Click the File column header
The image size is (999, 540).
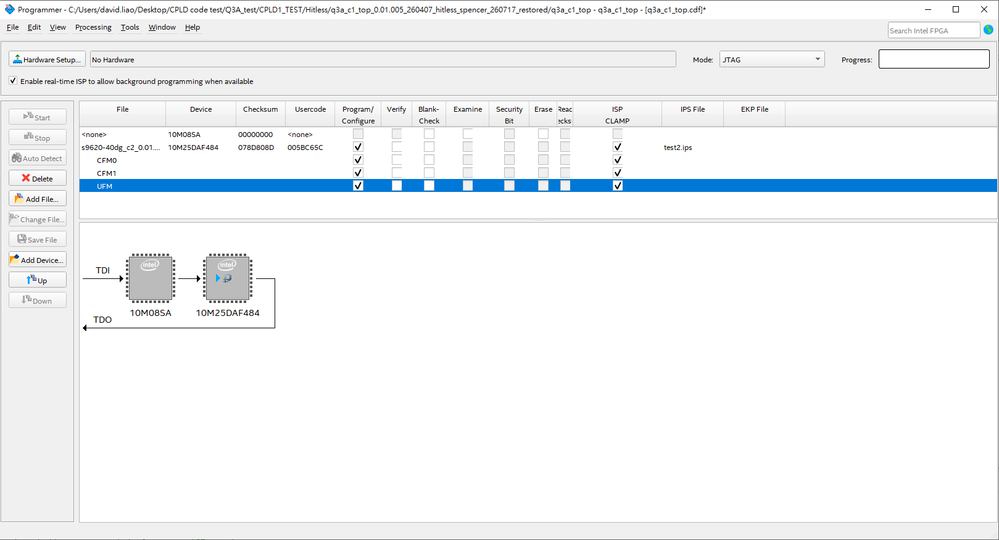(122, 114)
